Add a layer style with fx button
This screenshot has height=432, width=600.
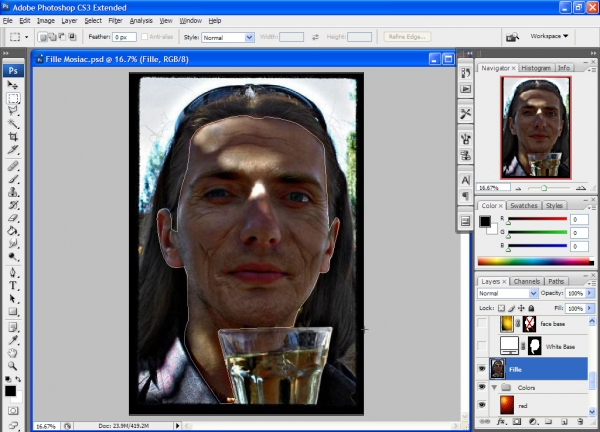pos(501,422)
